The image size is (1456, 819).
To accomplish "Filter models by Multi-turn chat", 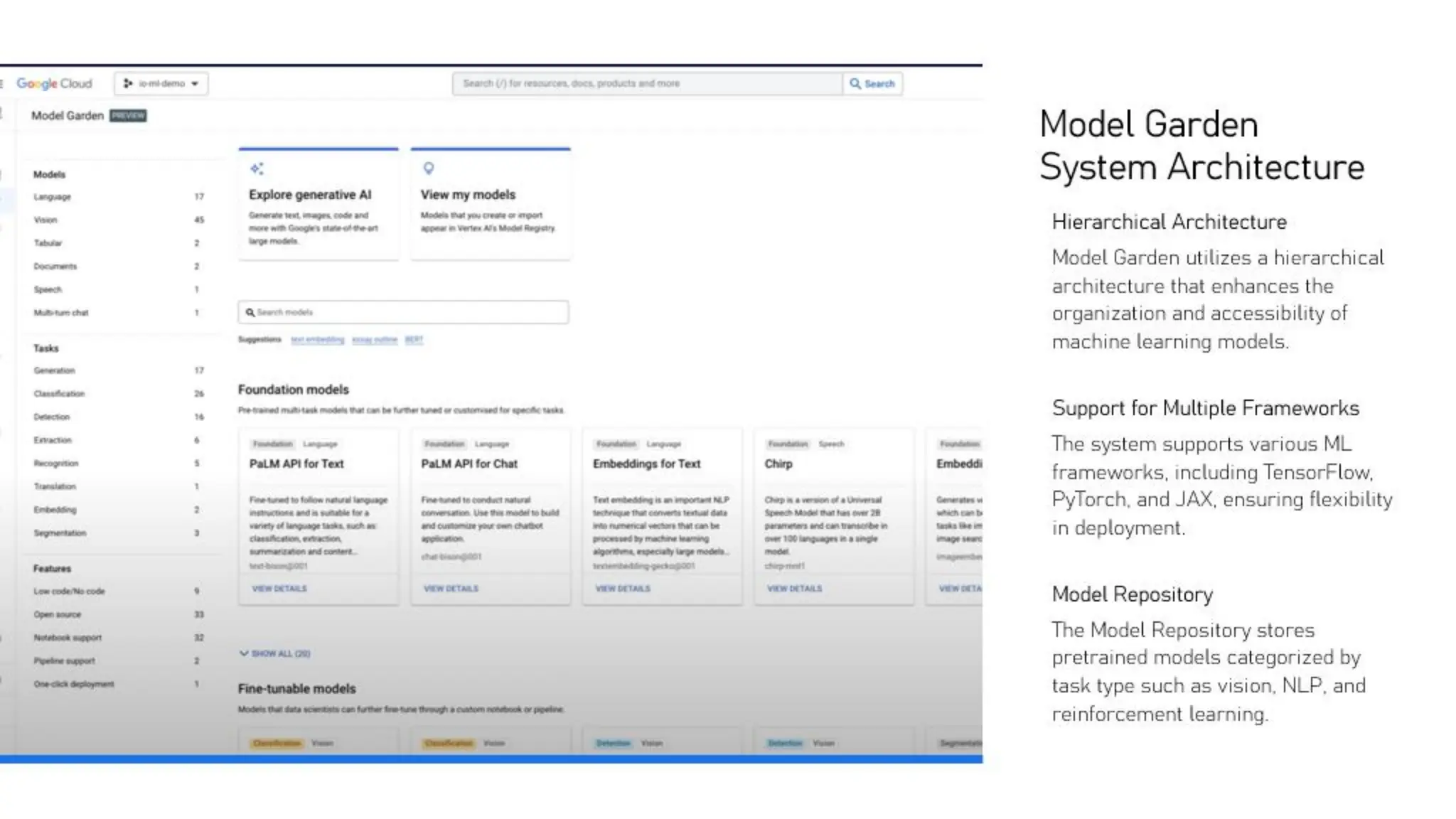I will click(118, 313).
